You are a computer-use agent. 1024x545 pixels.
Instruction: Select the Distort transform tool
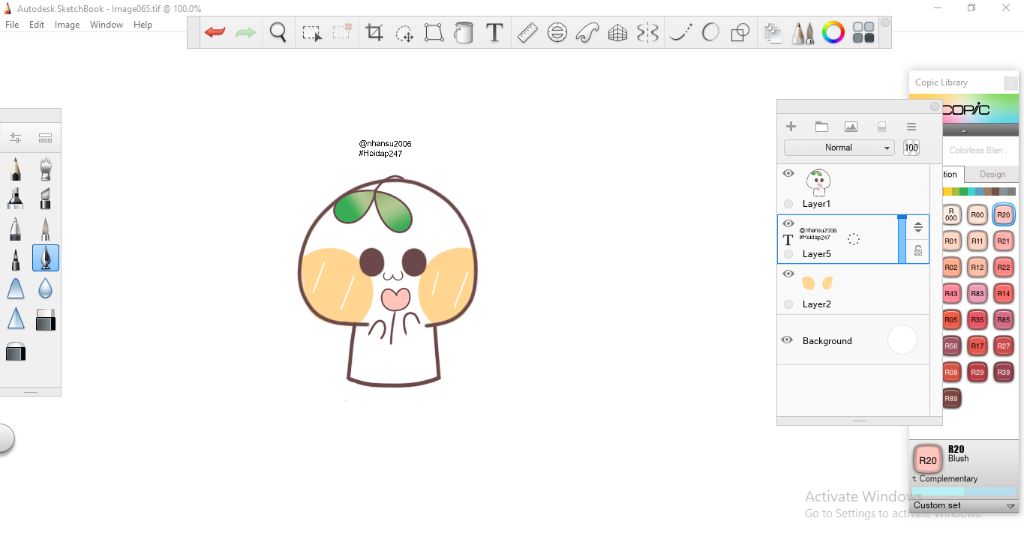[x=434, y=32]
